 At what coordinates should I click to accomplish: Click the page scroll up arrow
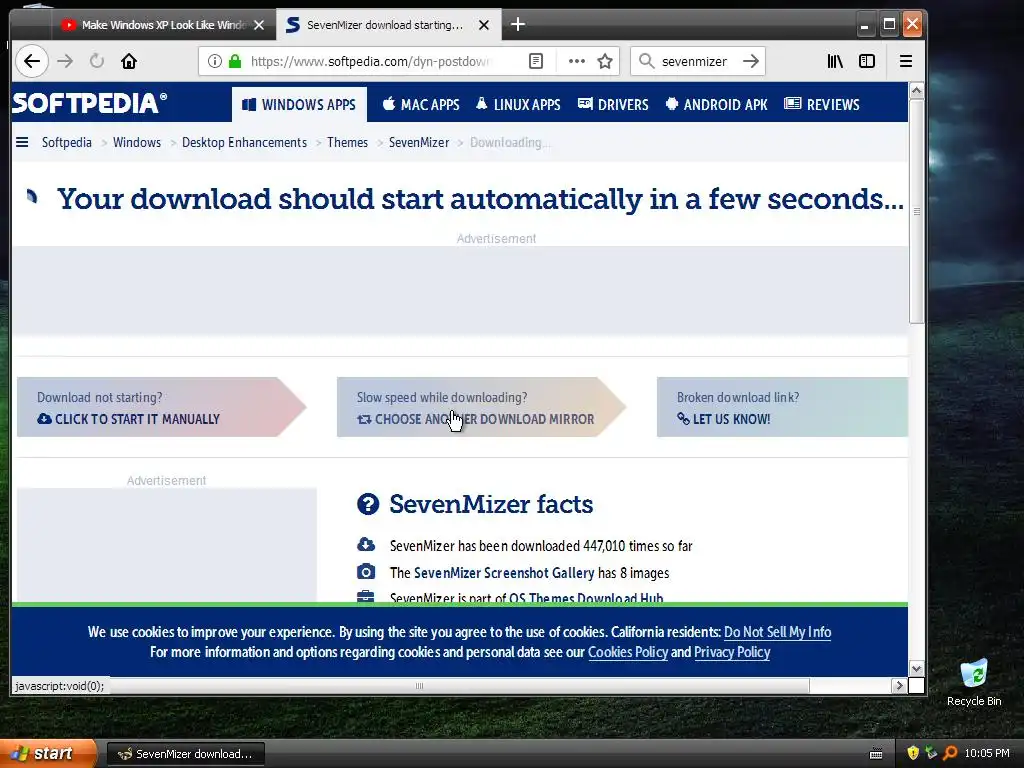coord(917,91)
